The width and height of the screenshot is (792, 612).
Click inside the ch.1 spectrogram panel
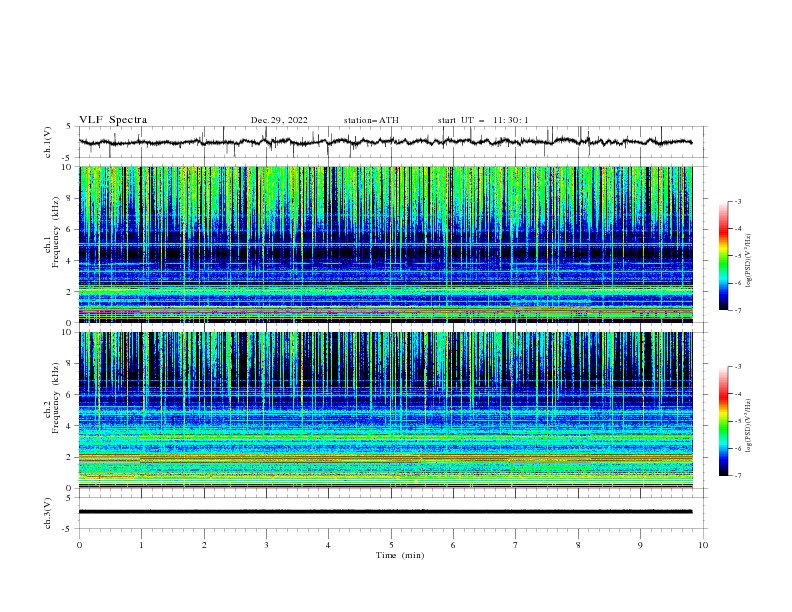click(x=386, y=244)
